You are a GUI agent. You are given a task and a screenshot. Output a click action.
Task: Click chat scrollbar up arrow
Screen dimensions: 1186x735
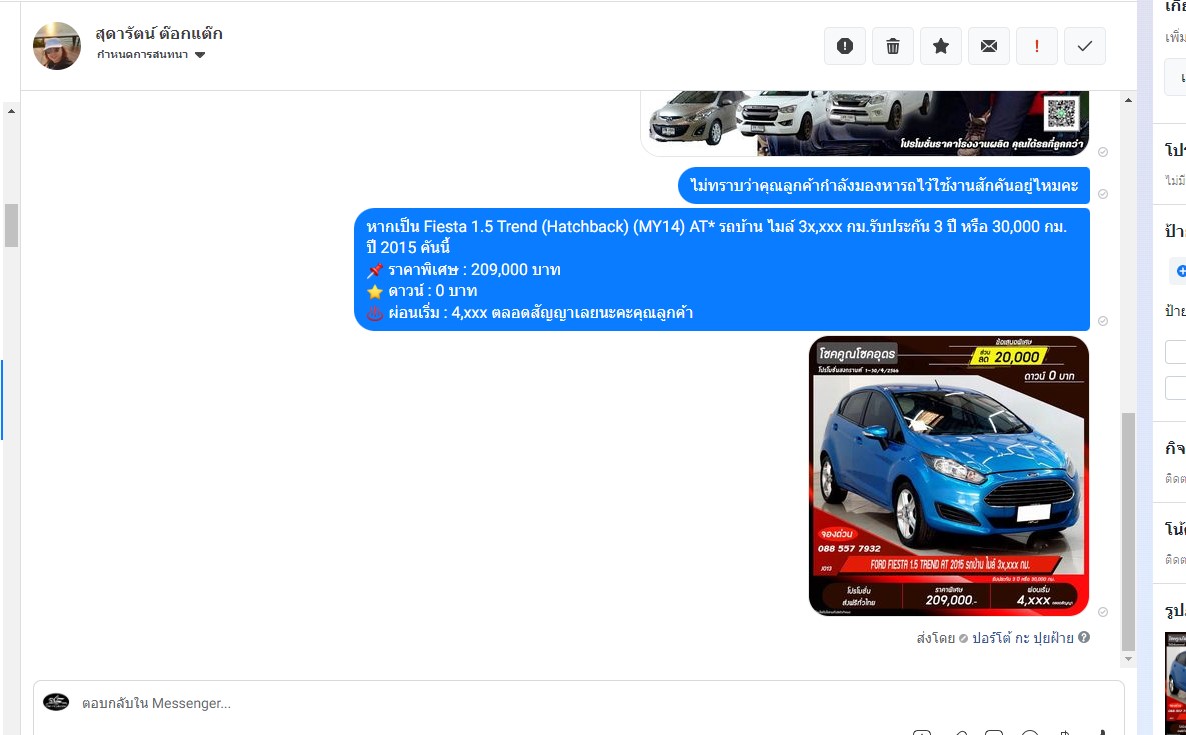pyautogui.click(x=1128, y=100)
